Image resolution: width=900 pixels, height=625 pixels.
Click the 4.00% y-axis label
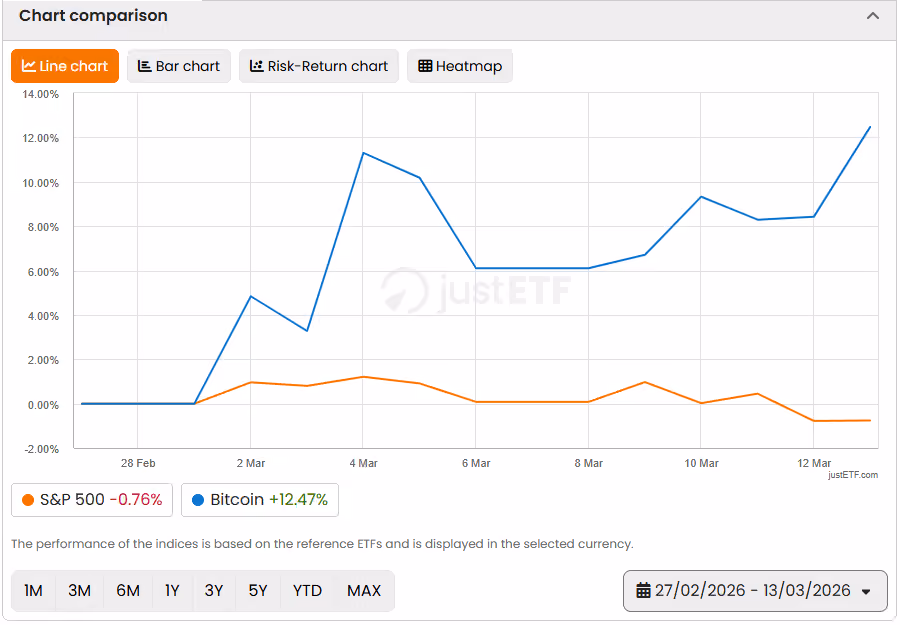43,316
